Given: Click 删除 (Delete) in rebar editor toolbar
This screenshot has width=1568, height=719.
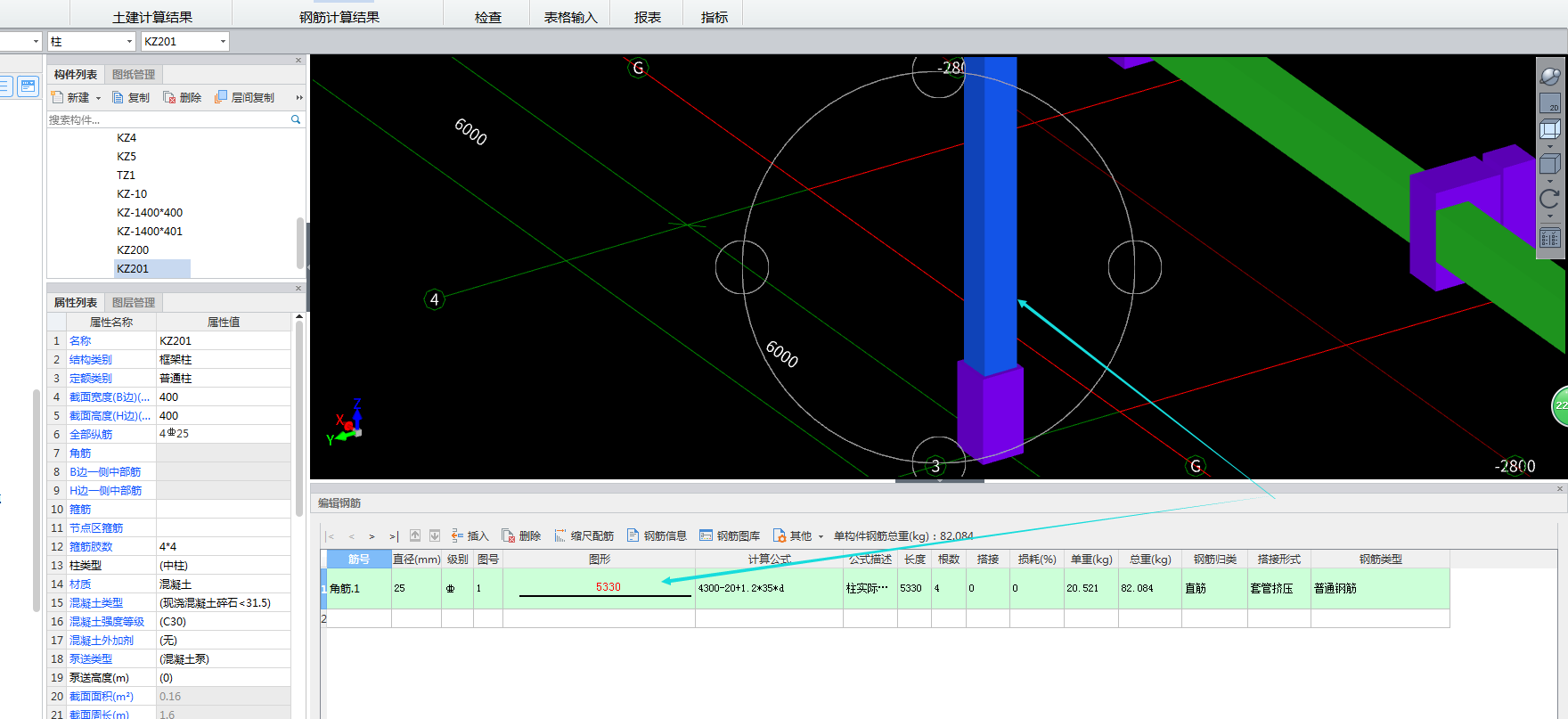Looking at the screenshot, I should 521,535.
